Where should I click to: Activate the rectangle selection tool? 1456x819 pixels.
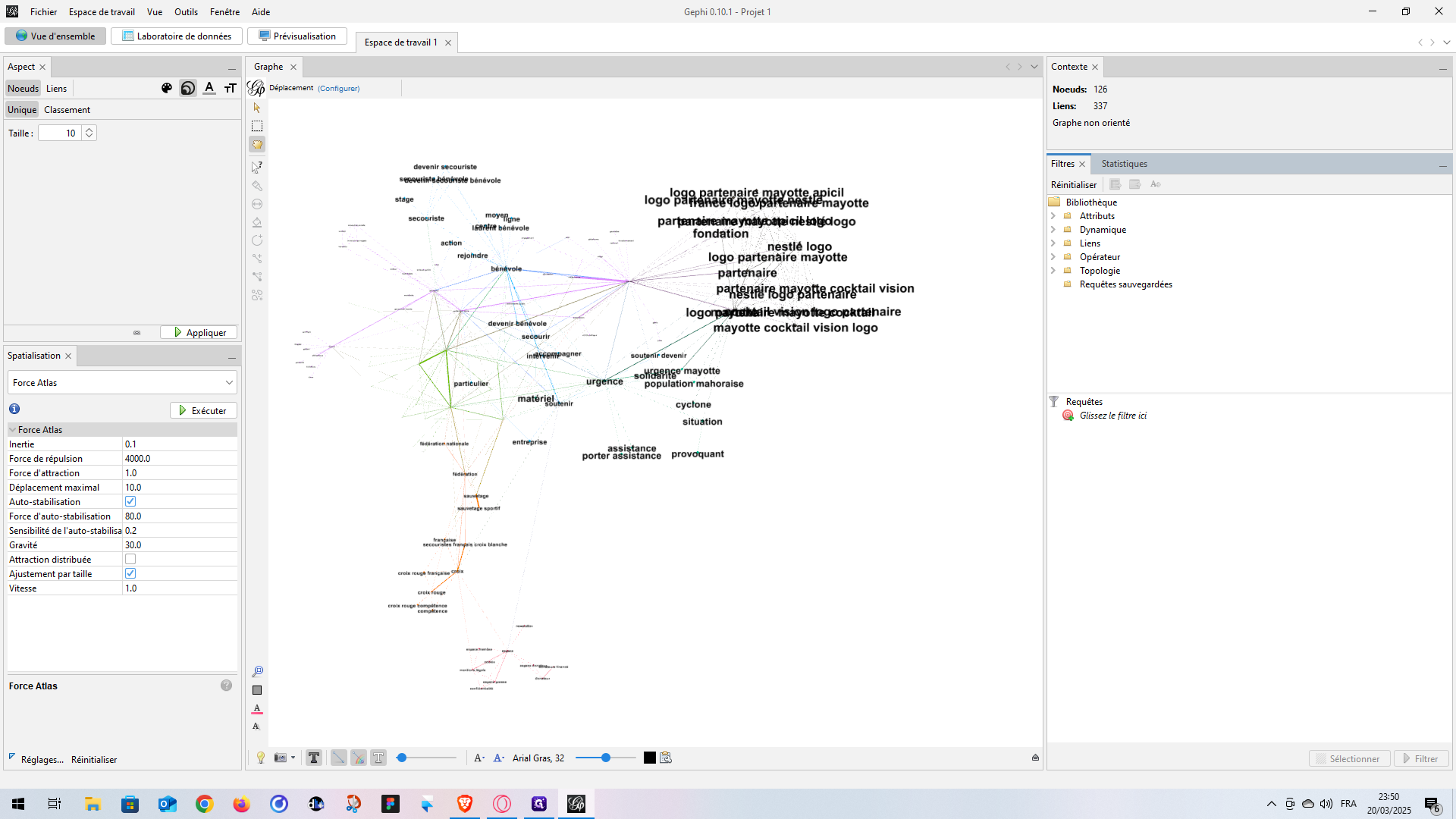257,126
